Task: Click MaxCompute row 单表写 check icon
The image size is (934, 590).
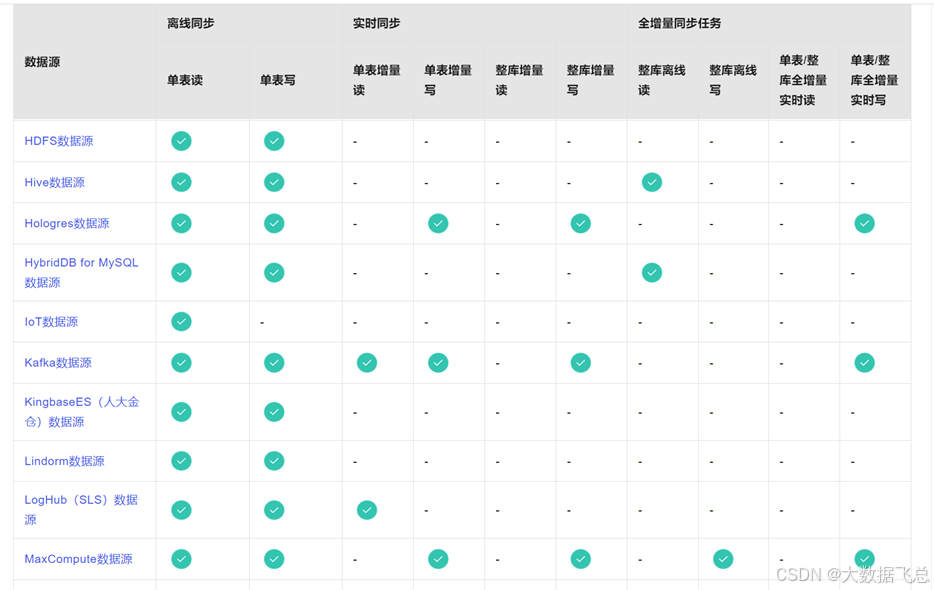Action: pos(274,559)
